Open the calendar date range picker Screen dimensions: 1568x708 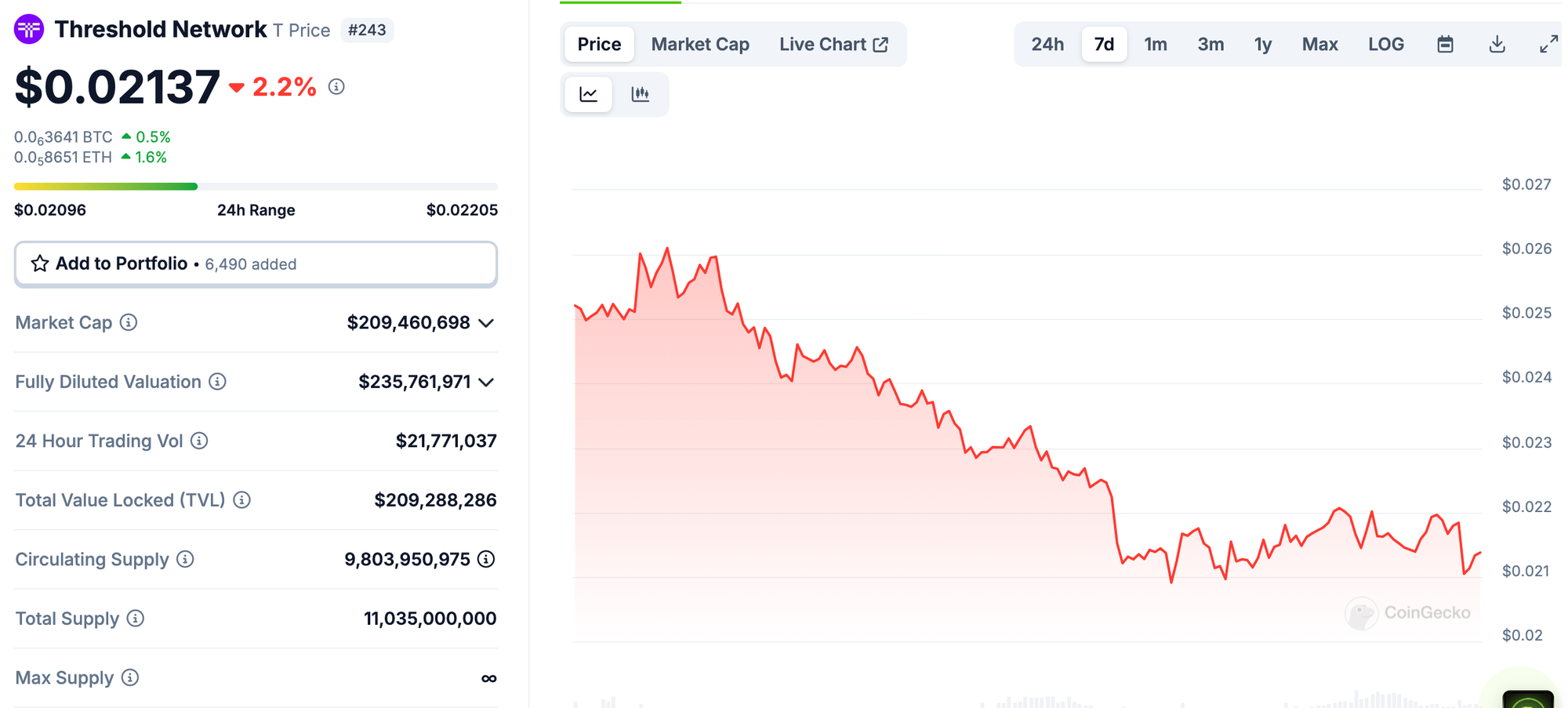pos(1445,45)
